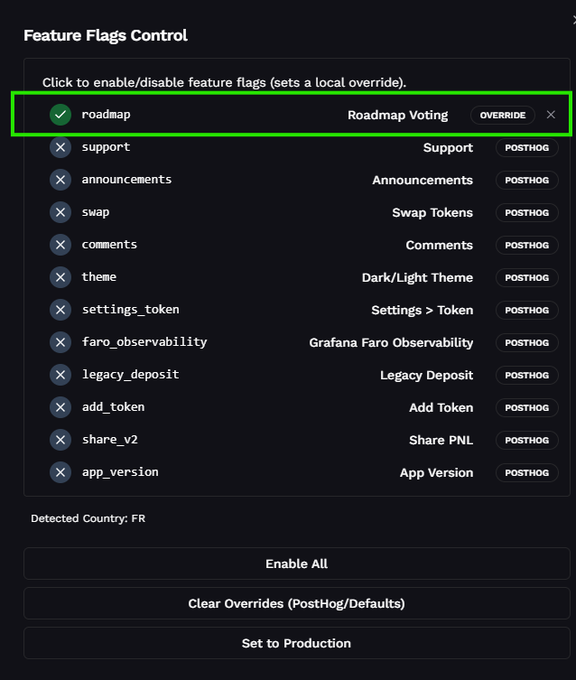
Task: Click the POSTHOG badge for Share PNL
Action: click(527, 441)
